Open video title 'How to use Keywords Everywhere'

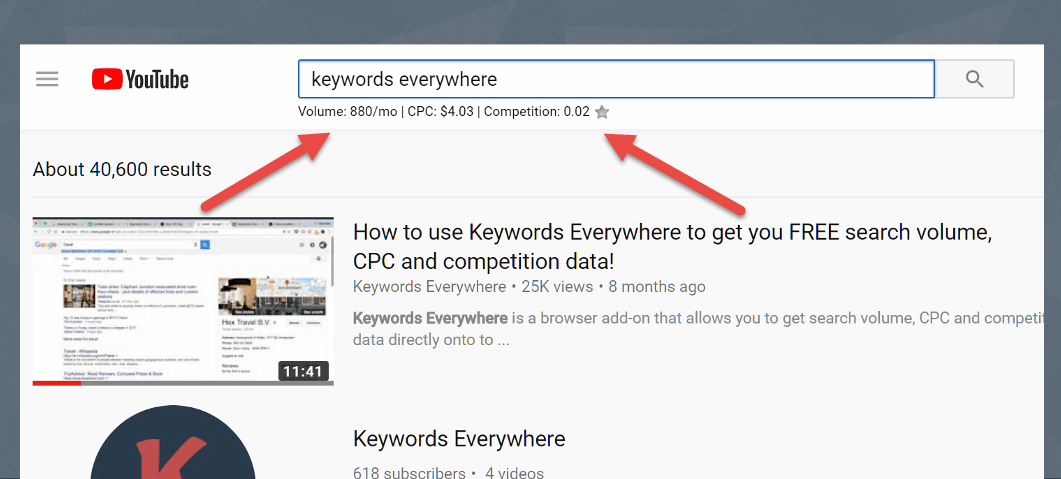point(673,247)
